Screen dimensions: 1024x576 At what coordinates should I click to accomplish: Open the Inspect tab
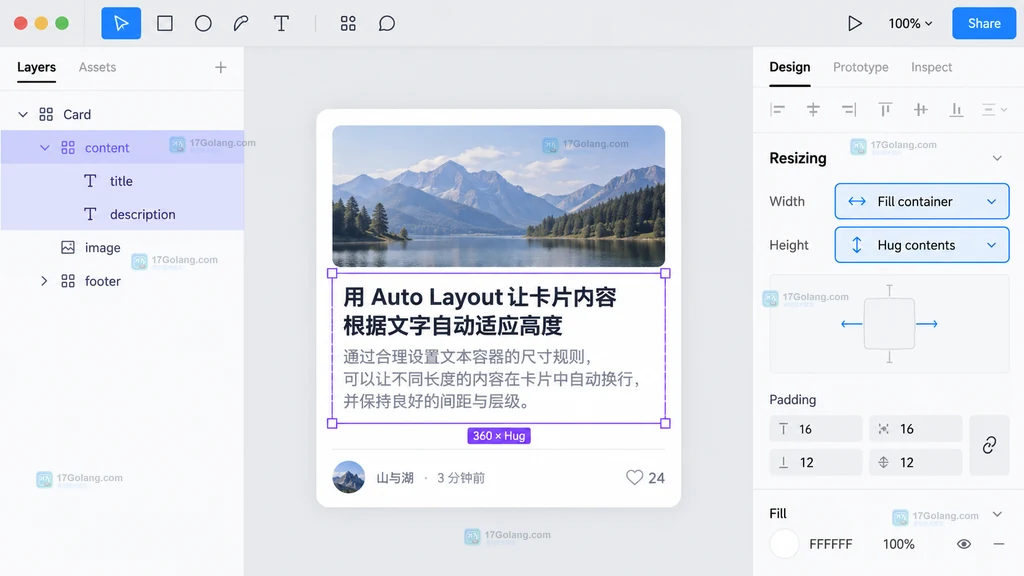coord(931,67)
